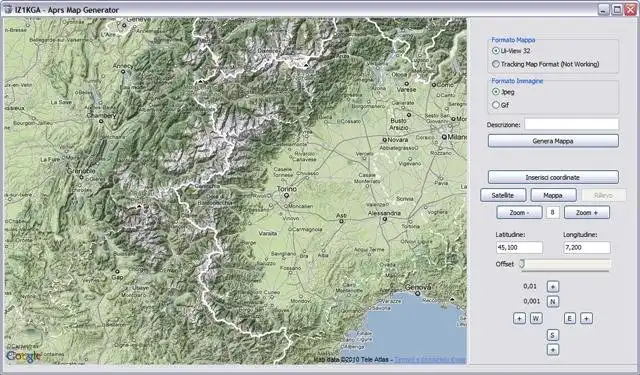Click Annecy on the map
640x375 pixels.
point(123,66)
